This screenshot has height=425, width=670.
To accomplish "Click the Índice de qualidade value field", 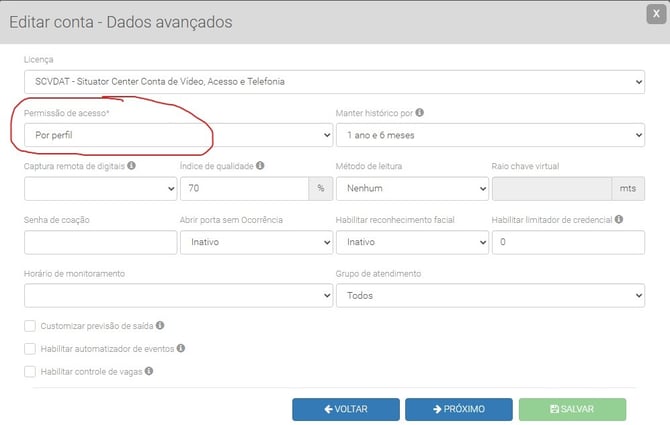I will [x=244, y=188].
